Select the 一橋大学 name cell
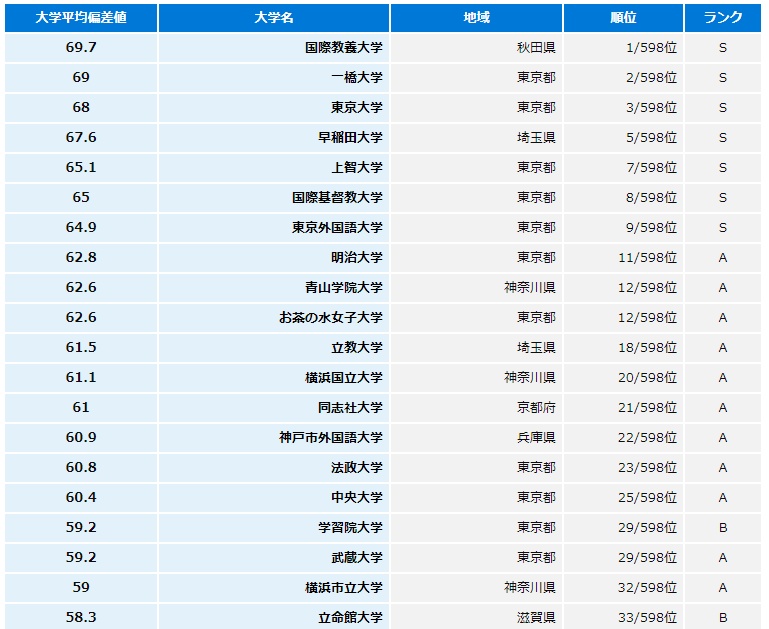This screenshot has width=769, height=629. pyautogui.click(x=274, y=77)
